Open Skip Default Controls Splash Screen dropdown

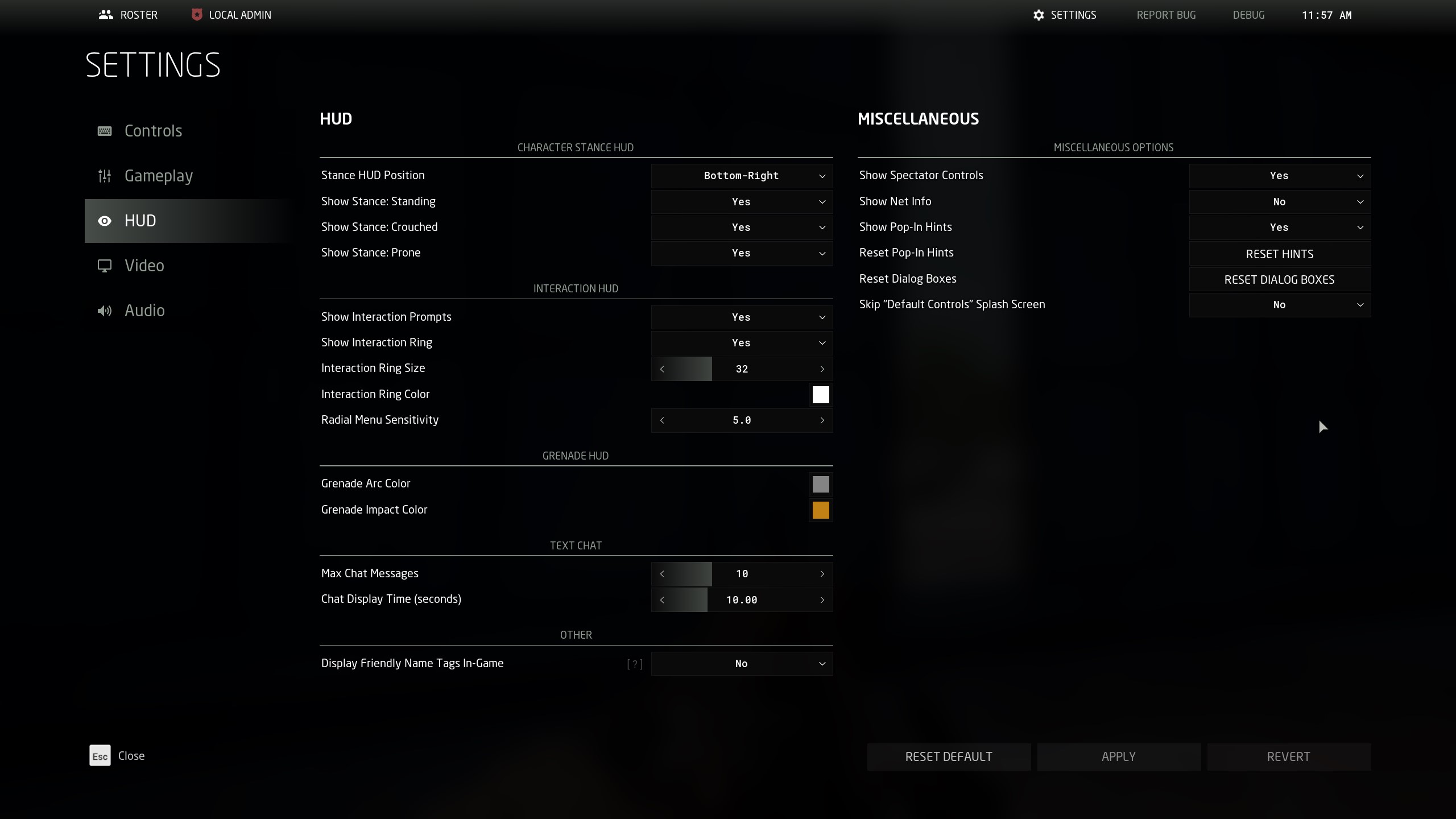(1280, 305)
